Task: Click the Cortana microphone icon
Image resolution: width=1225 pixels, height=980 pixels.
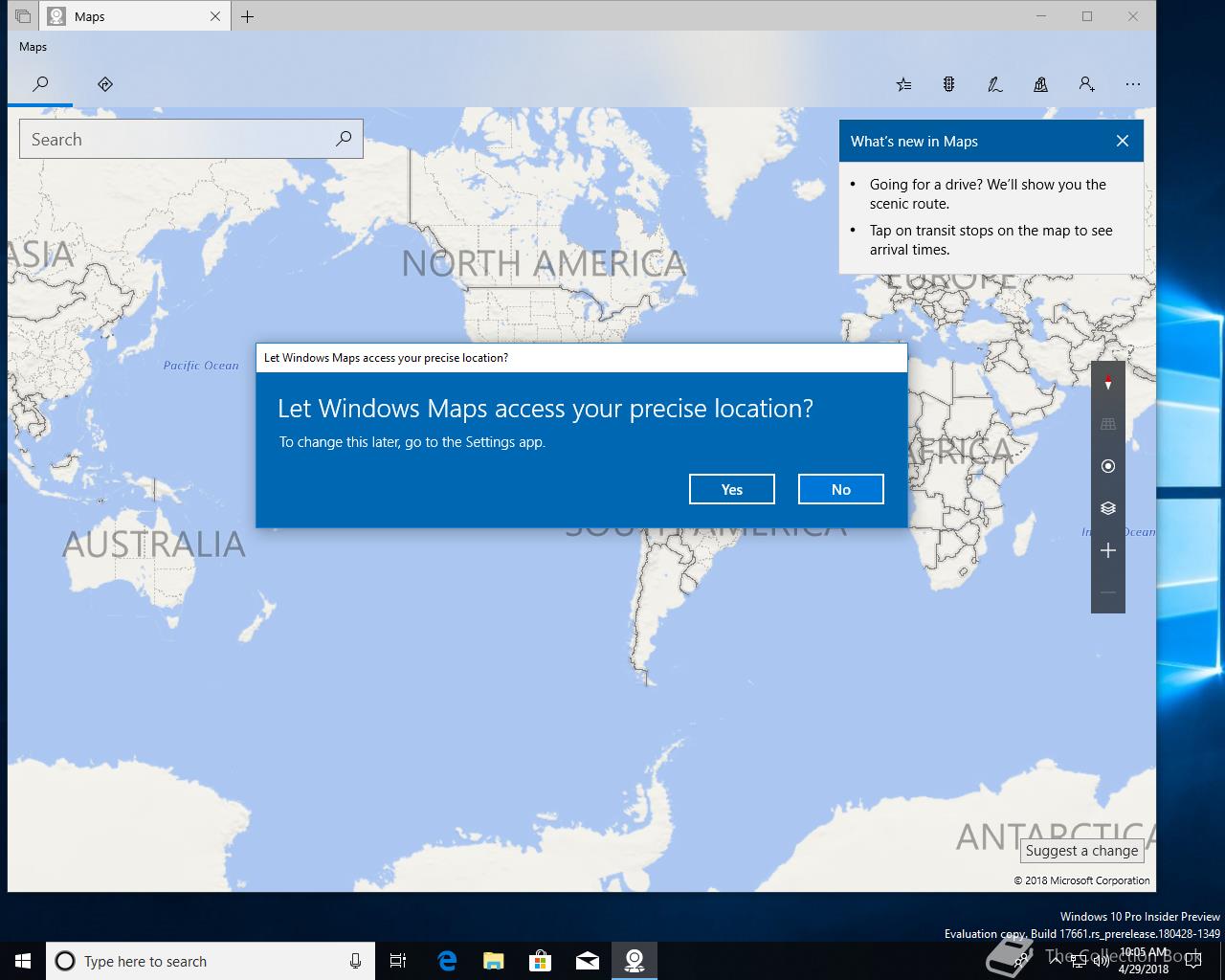Action: (355, 961)
